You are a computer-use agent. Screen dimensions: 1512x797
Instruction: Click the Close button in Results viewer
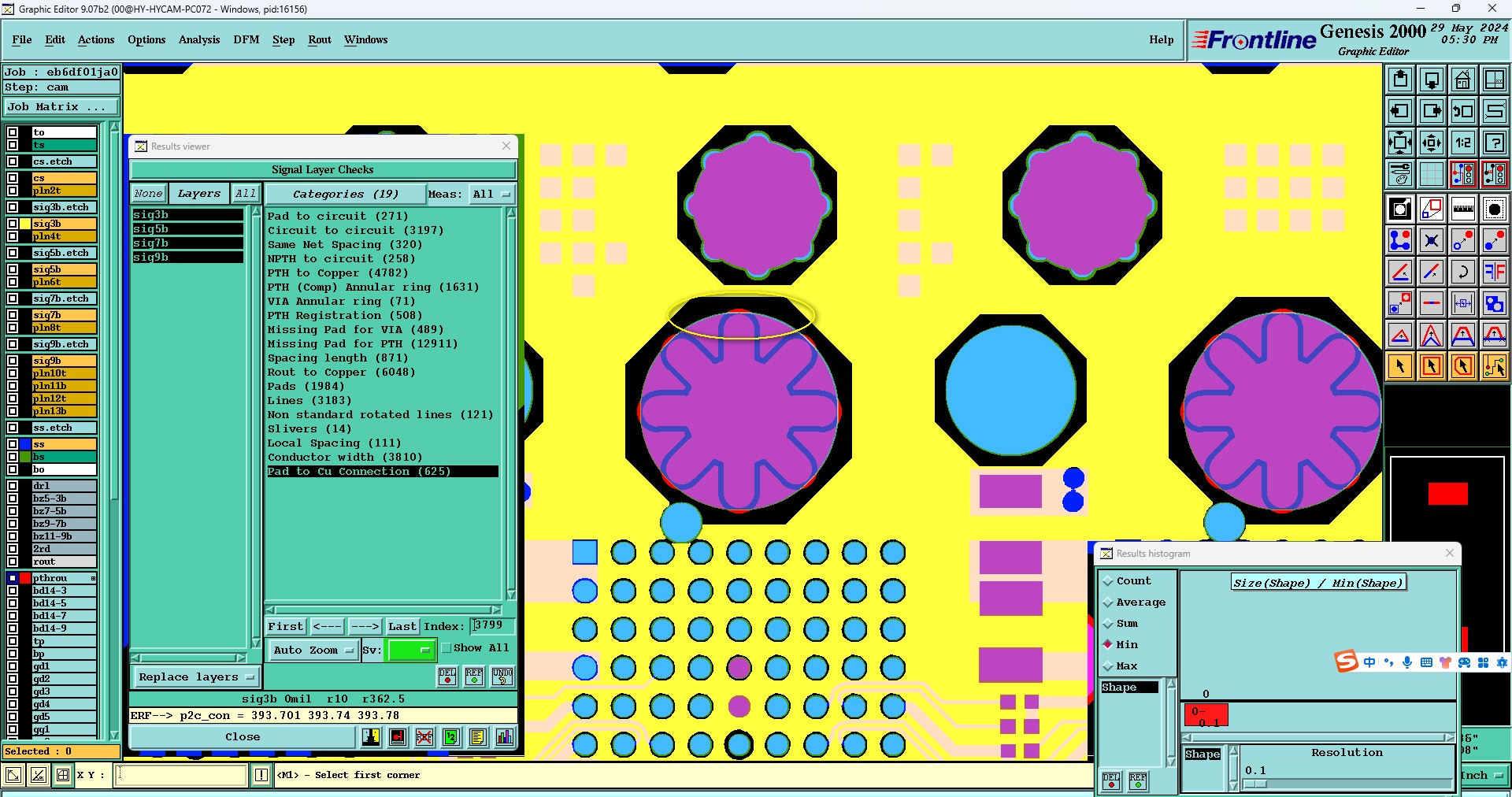coord(243,737)
